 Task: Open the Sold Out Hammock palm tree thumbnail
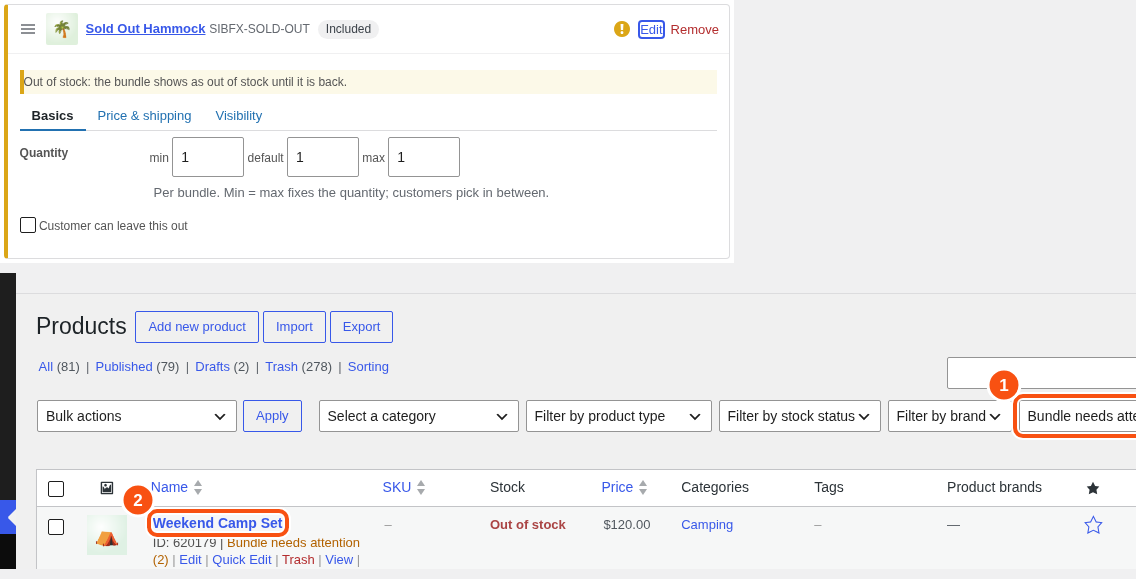[62, 29]
